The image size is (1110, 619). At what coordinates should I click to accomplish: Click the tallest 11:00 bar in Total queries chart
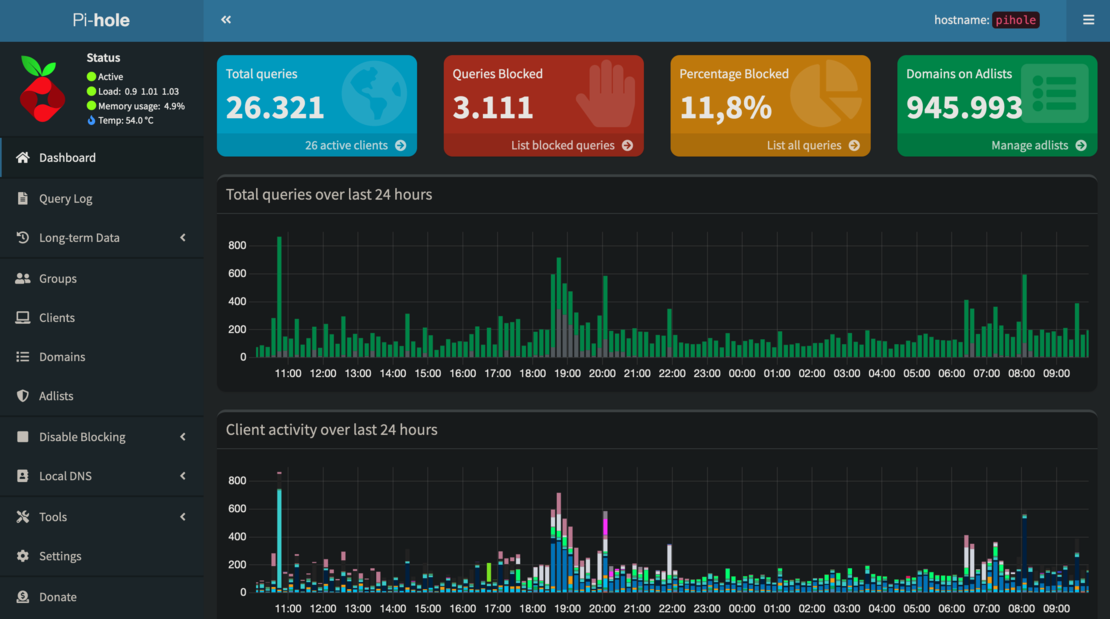(279, 300)
